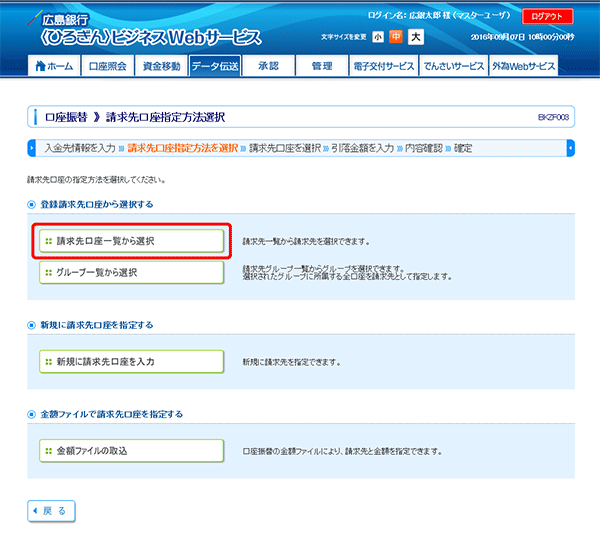The height and width of the screenshot is (552, 600).
Task: Click right arrow of step progress bar
Action: point(571,148)
